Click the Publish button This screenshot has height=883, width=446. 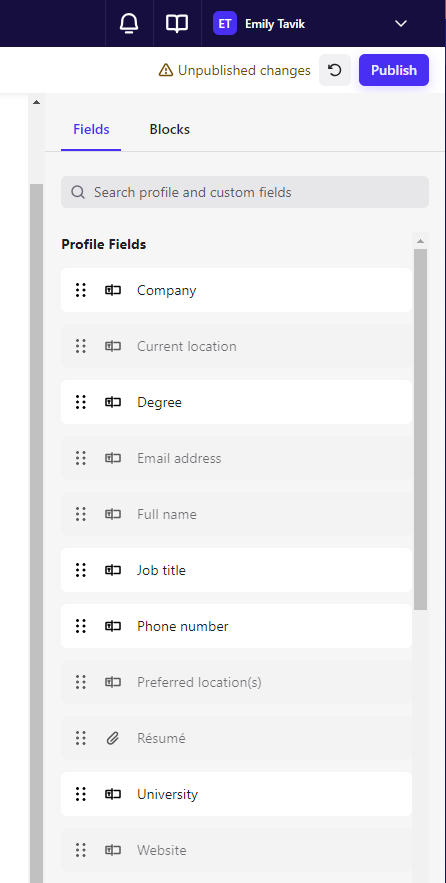394,70
